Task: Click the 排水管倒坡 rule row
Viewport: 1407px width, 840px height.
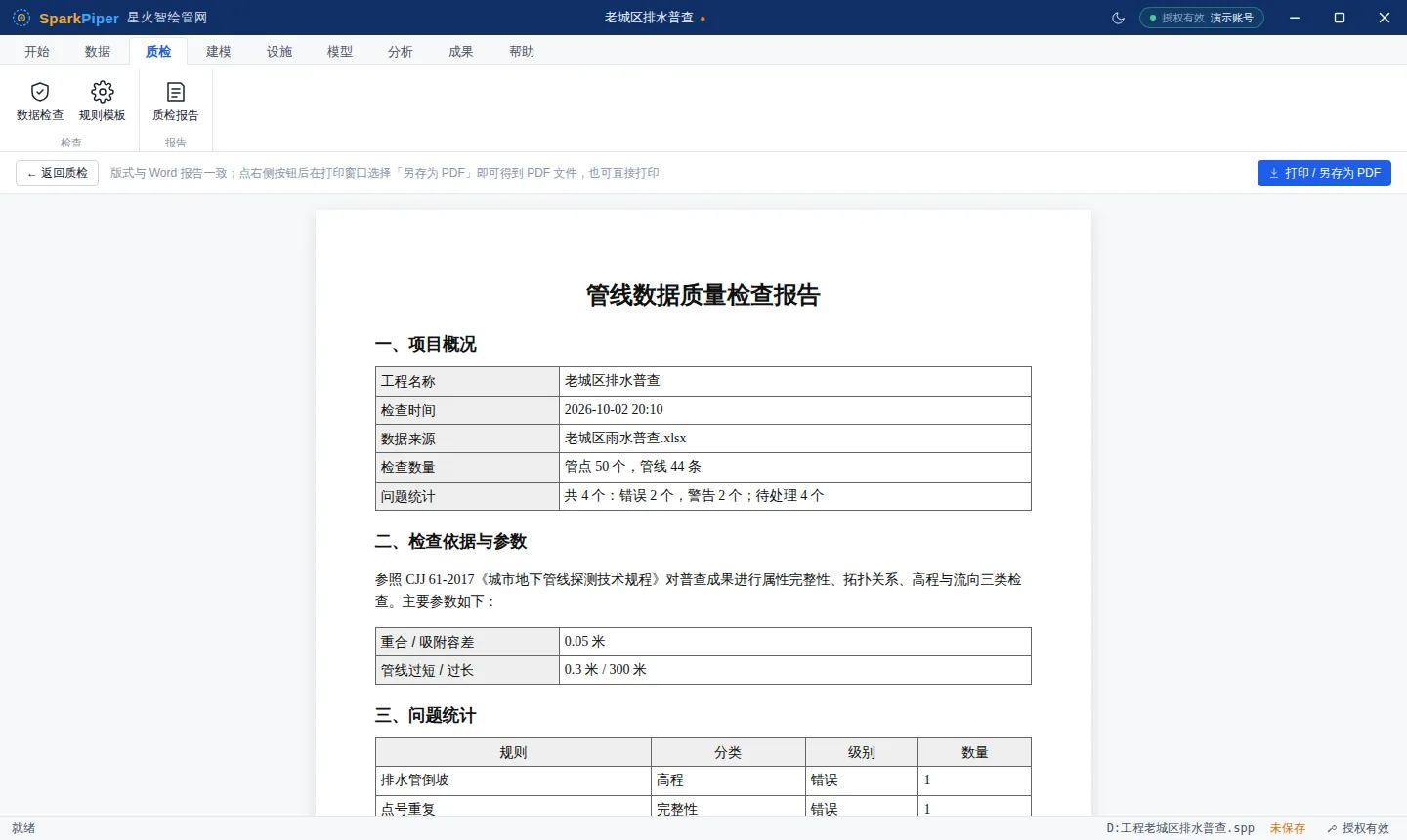Action: click(703, 780)
